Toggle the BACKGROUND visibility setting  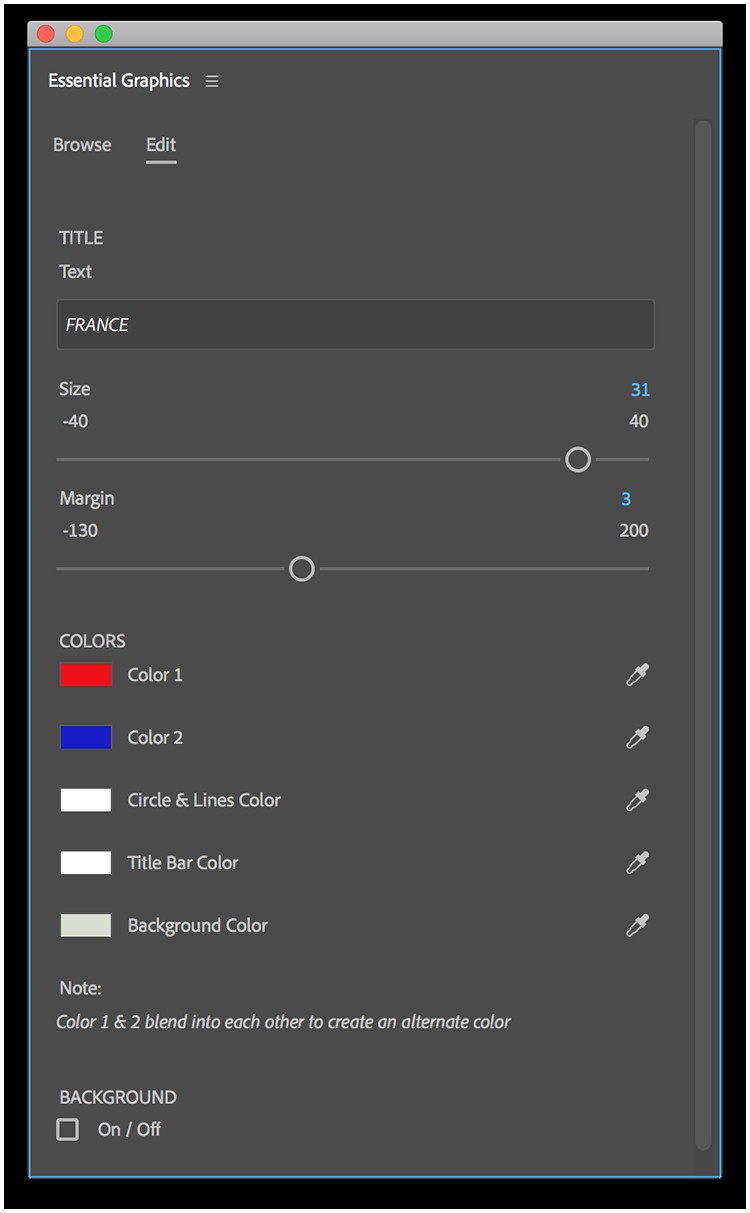[x=67, y=1129]
